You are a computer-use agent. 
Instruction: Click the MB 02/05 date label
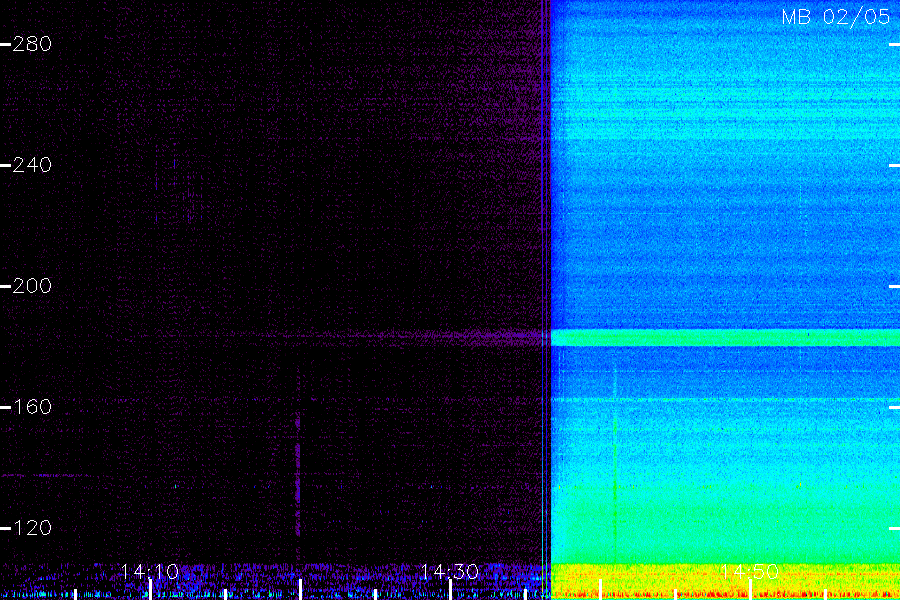coord(836,17)
